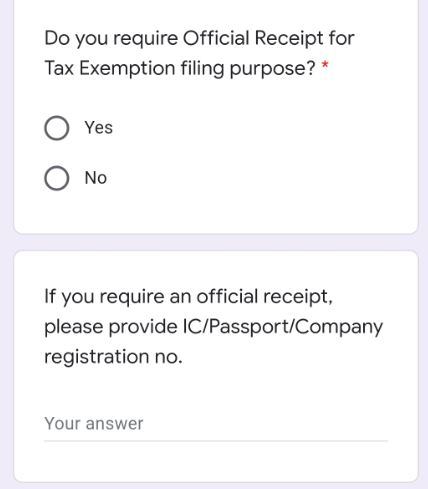Click the "please provide" words in second question

click(x=111, y=327)
